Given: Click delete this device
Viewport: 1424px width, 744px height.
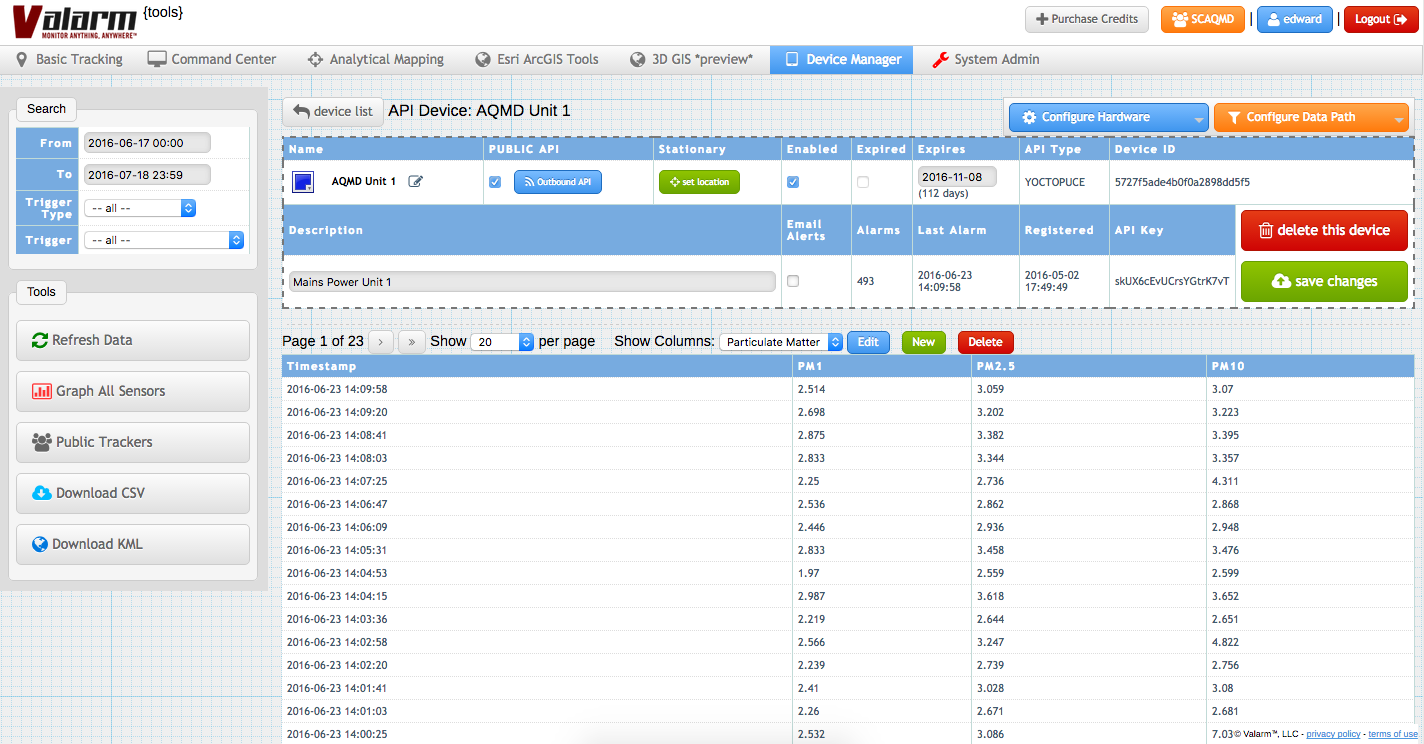Looking at the screenshot, I should pos(1324,230).
